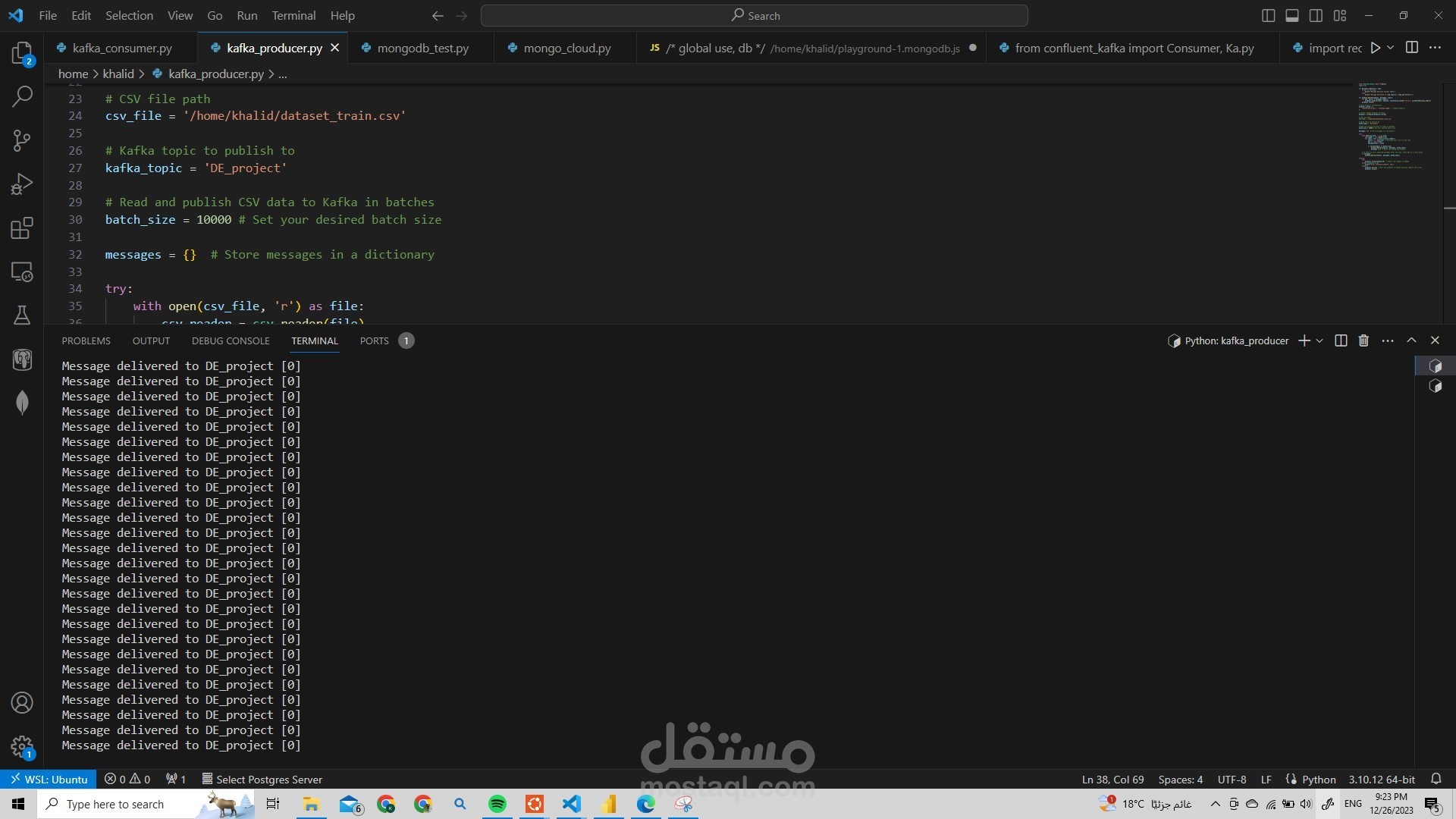Switch to the kafka_consumer.py tab

point(122,48)
